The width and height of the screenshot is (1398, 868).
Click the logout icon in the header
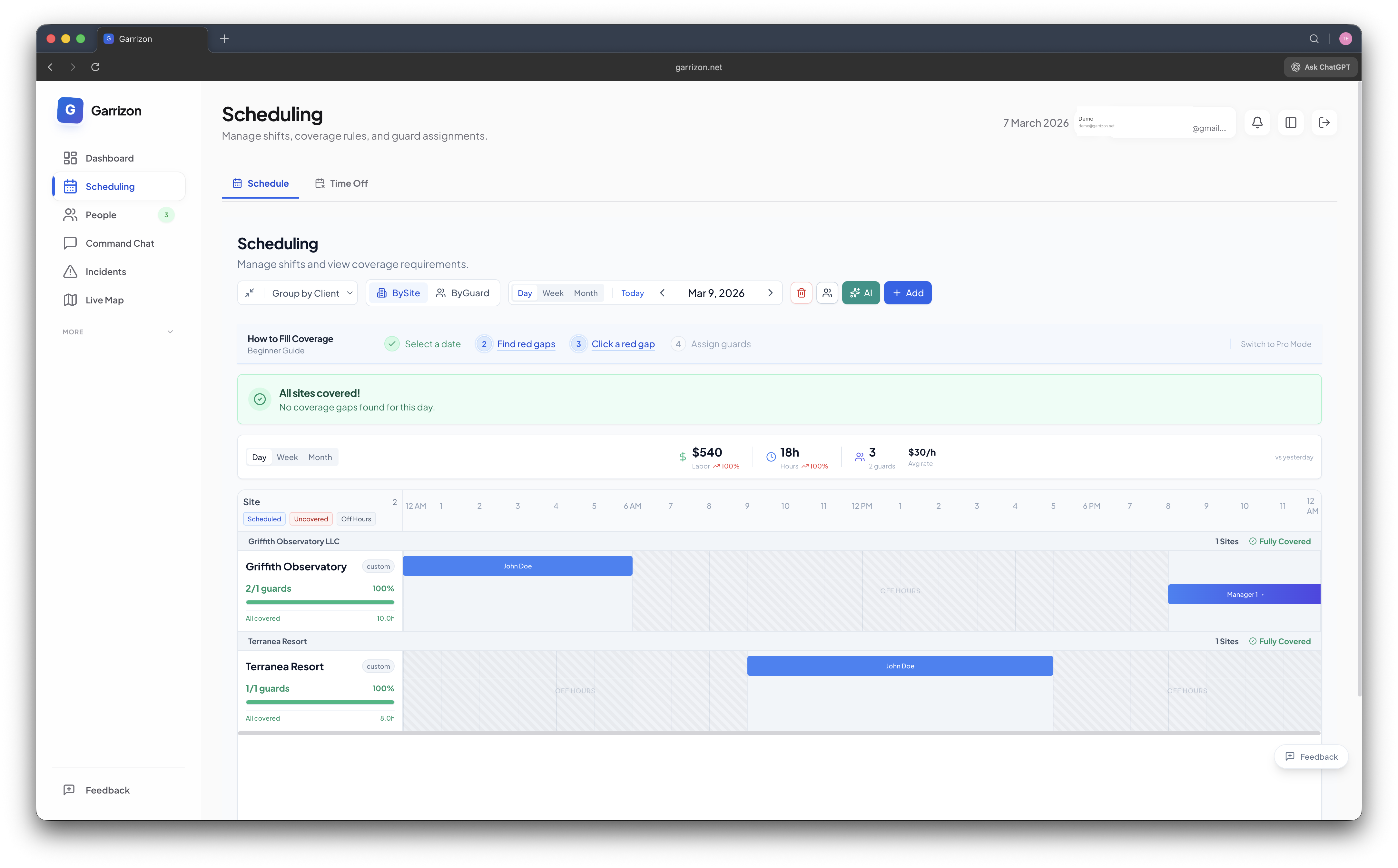pyautogui.click(x=1324, y=122)
